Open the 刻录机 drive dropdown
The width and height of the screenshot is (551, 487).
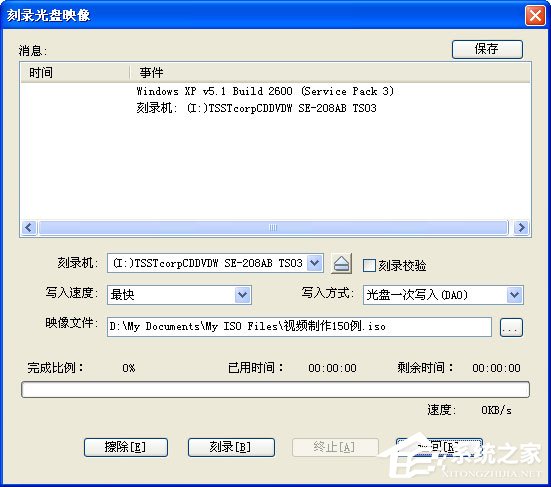point(315,263)
